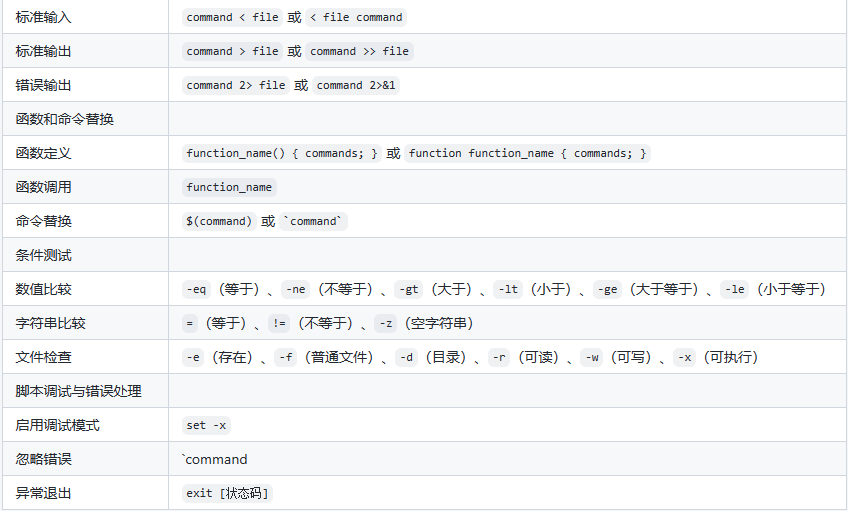Select the 函数定义 row label
The height and width of the screenshot is (511, 848).
(43, 153)
